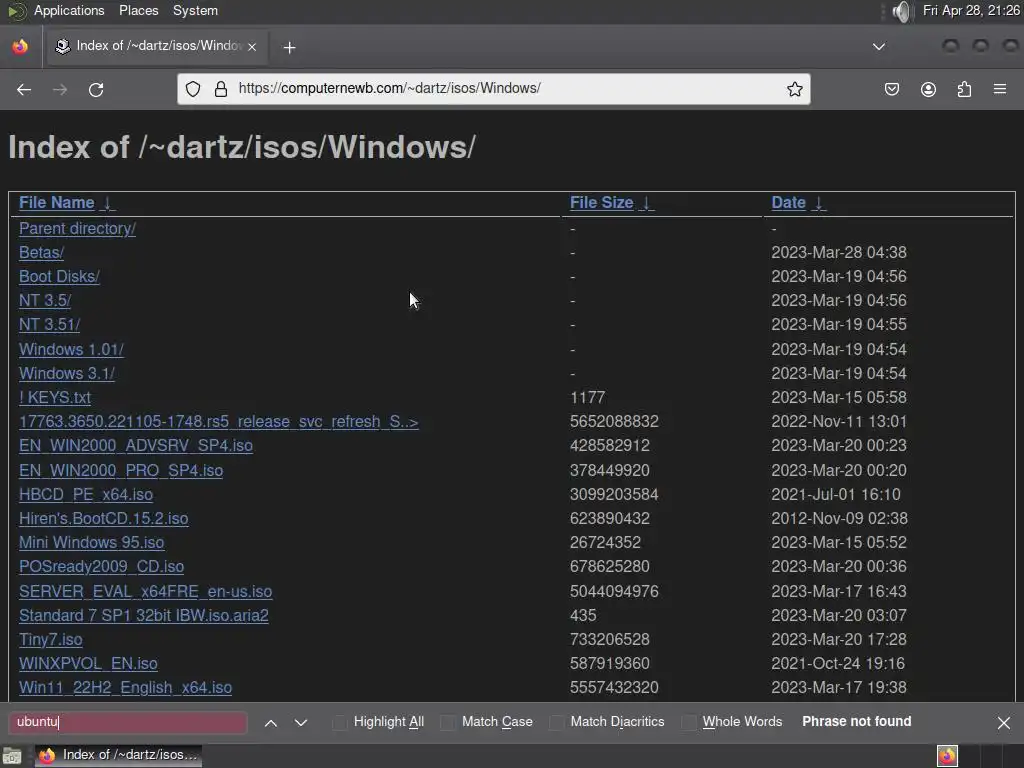Open the Places menu
The width and height of the screenshot is (1024, 768).
click(138, 10)
